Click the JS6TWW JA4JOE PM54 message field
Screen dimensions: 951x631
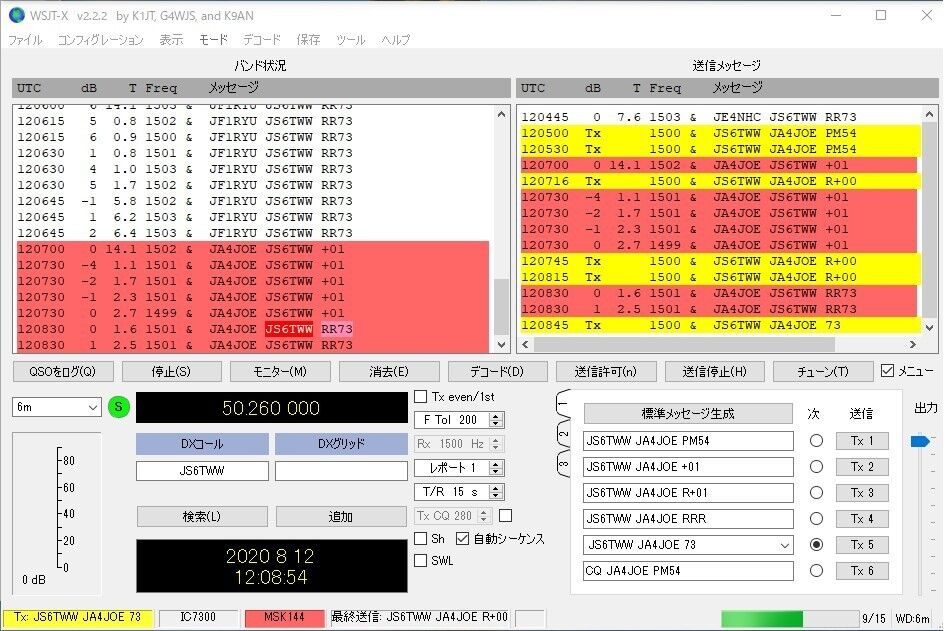pos(688,441)
